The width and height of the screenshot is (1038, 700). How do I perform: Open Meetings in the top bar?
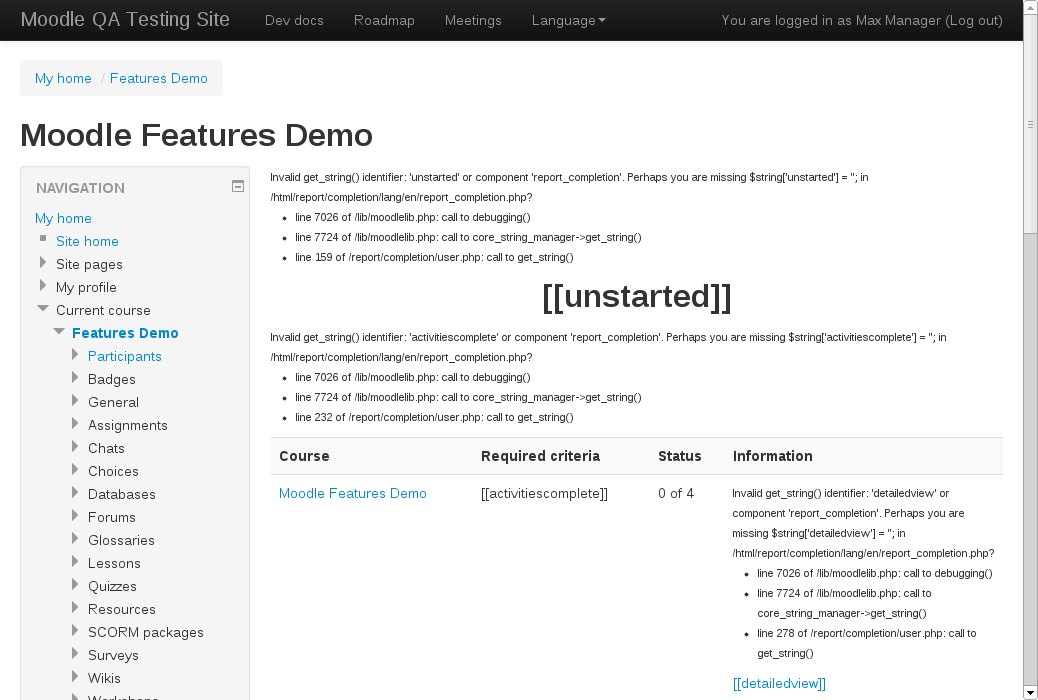point(473,21)
